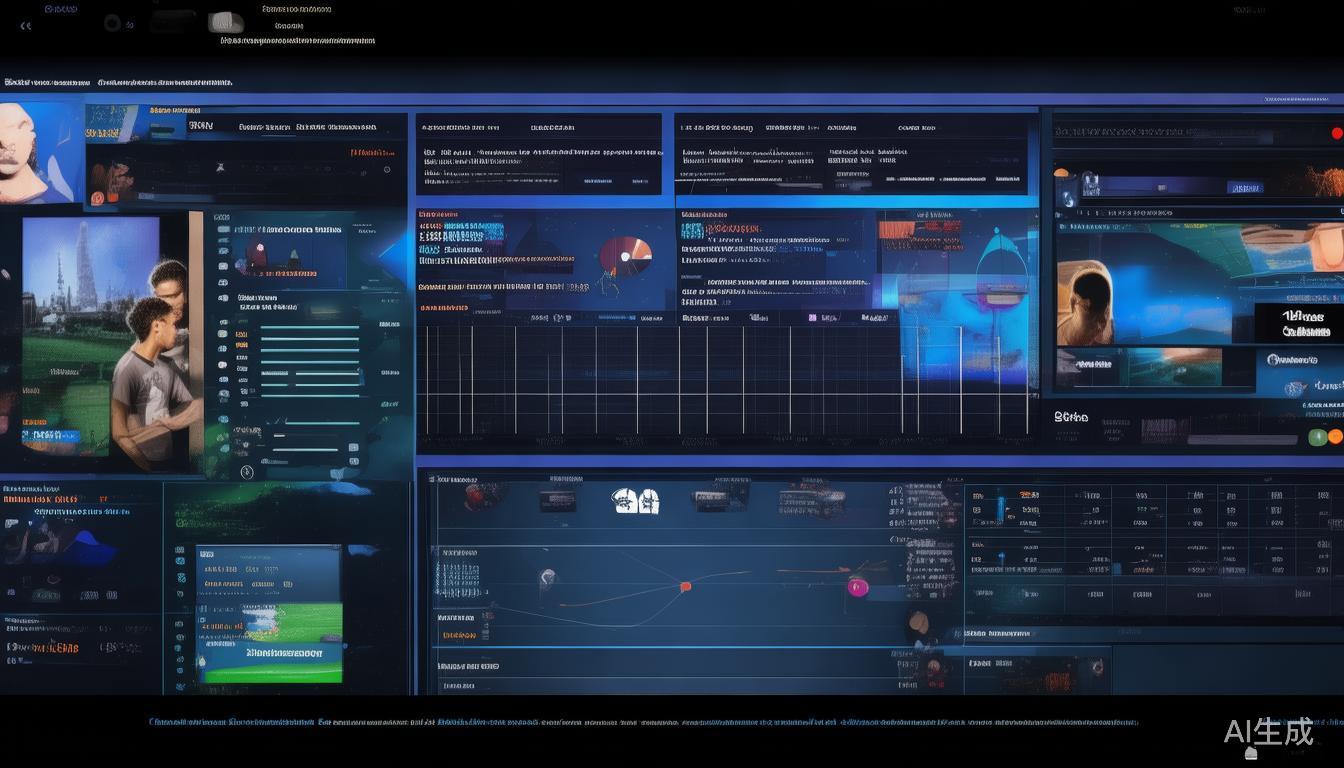Open the small circular control right of orange label
The image size is (1344, 768).
(387, 170)
